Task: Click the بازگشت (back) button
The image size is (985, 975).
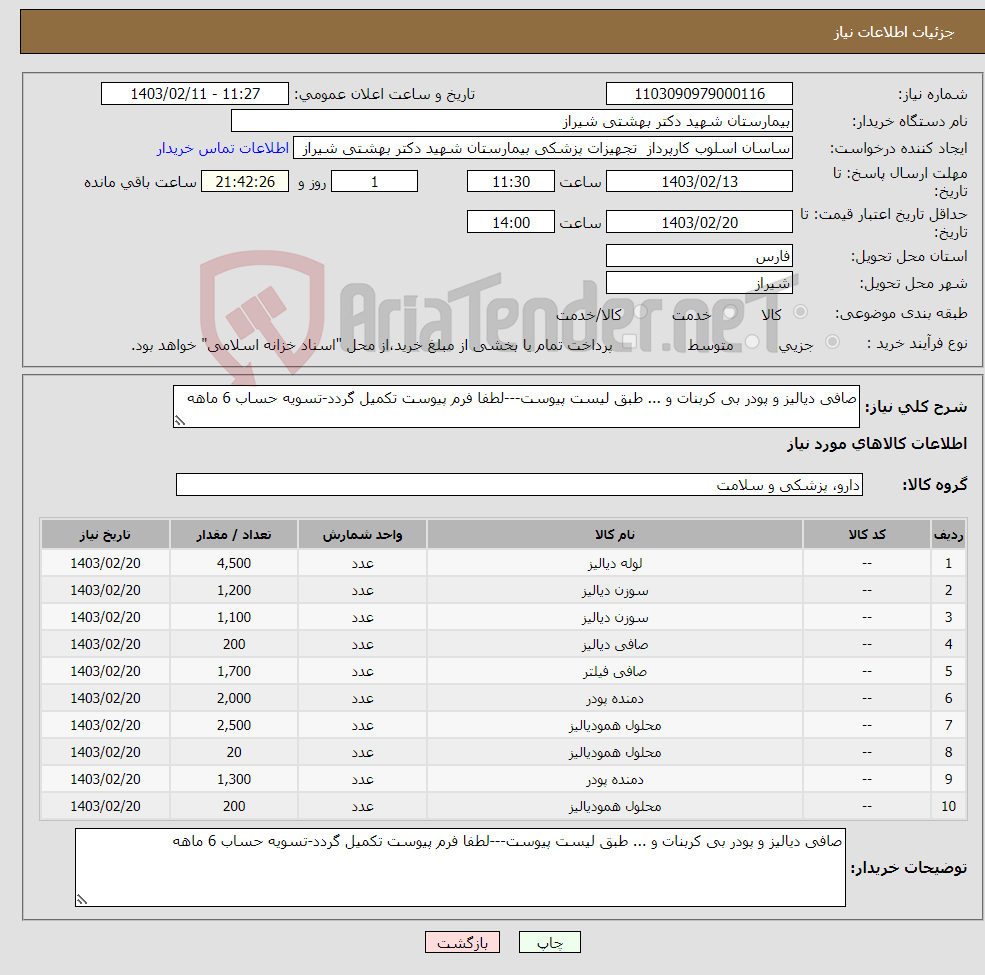Action: [462, 942]
